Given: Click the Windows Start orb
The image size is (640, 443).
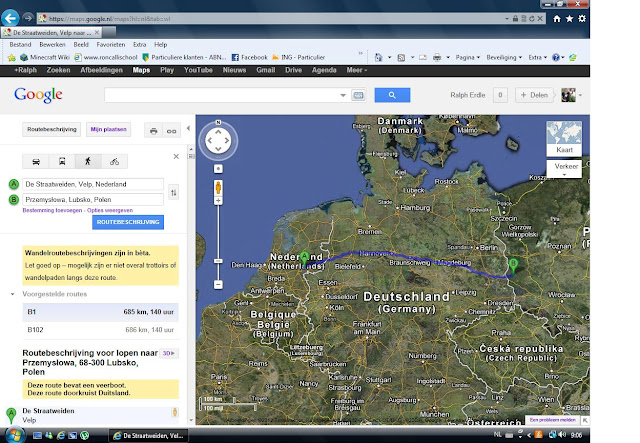Looking at the screenshot, I should [14, 435].
